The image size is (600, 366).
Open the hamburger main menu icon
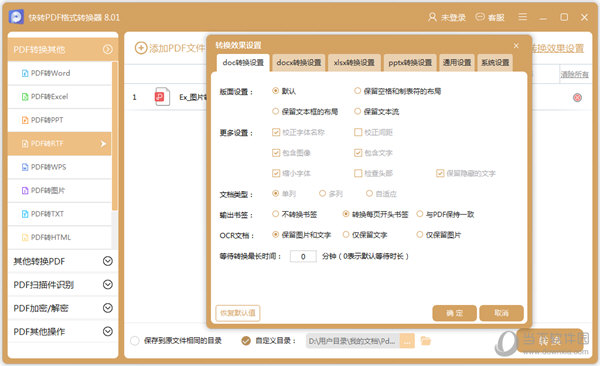522,17
